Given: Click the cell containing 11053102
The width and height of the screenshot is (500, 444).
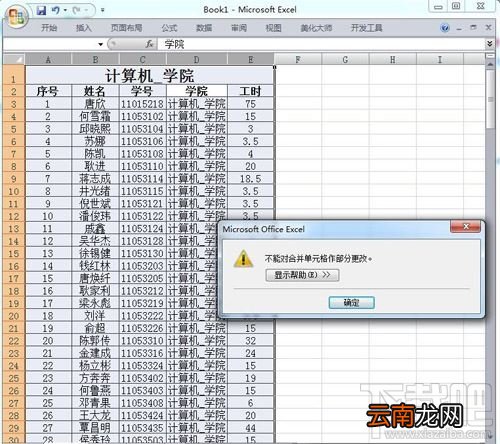Looking at the screenshot, I should [142, 116].
